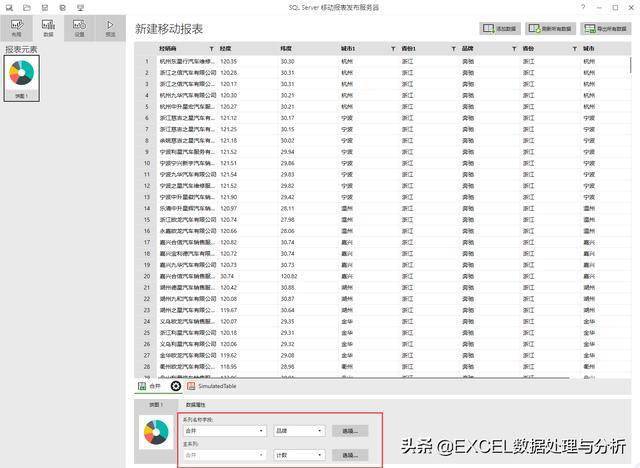This screenshot has height=468, width=640.
Task: Select the pie chart element under 报表元素
Action: pos(22,78)
